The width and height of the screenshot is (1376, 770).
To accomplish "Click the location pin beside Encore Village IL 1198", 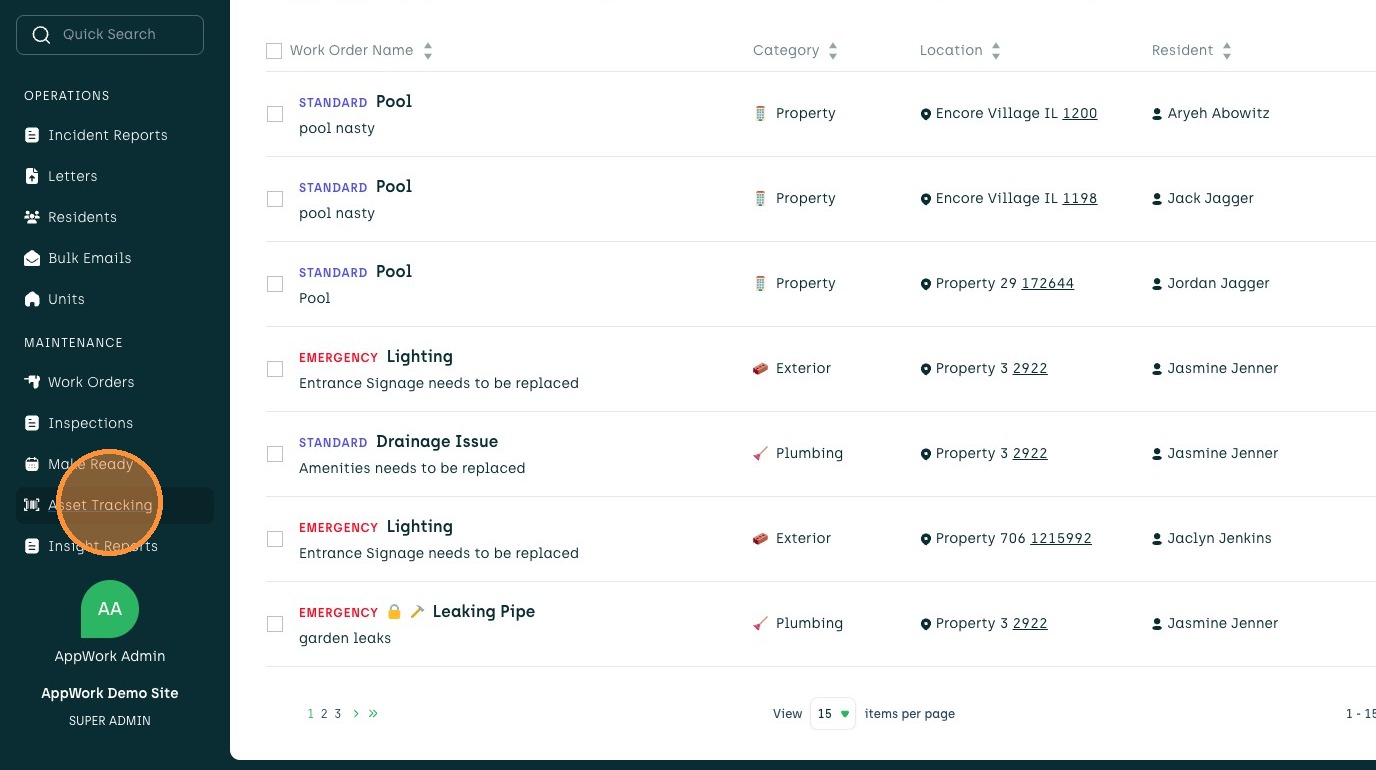I will pos(926,199).
